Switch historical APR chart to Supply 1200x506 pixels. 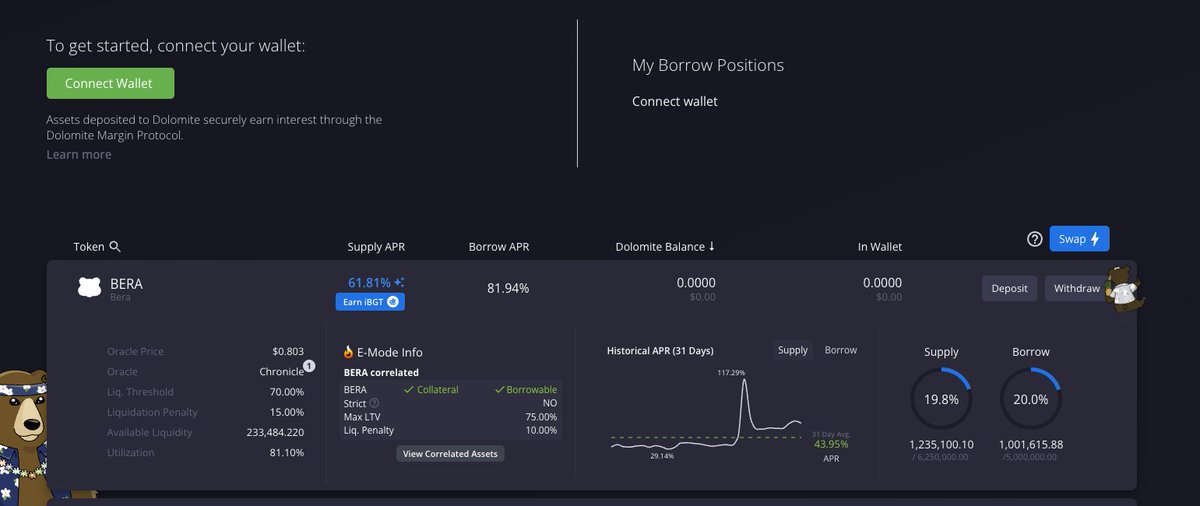pyautogui.click(x=793, y=350)
